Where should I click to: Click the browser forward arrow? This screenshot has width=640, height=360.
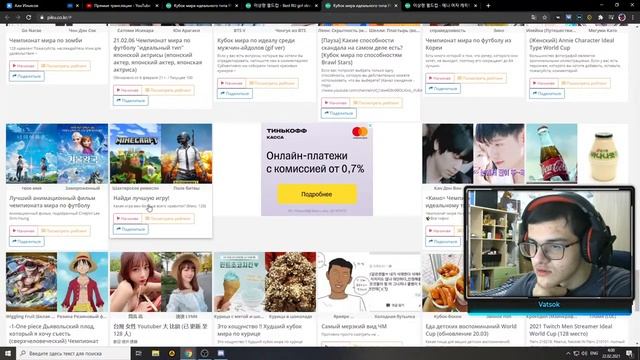pos(18,17)
